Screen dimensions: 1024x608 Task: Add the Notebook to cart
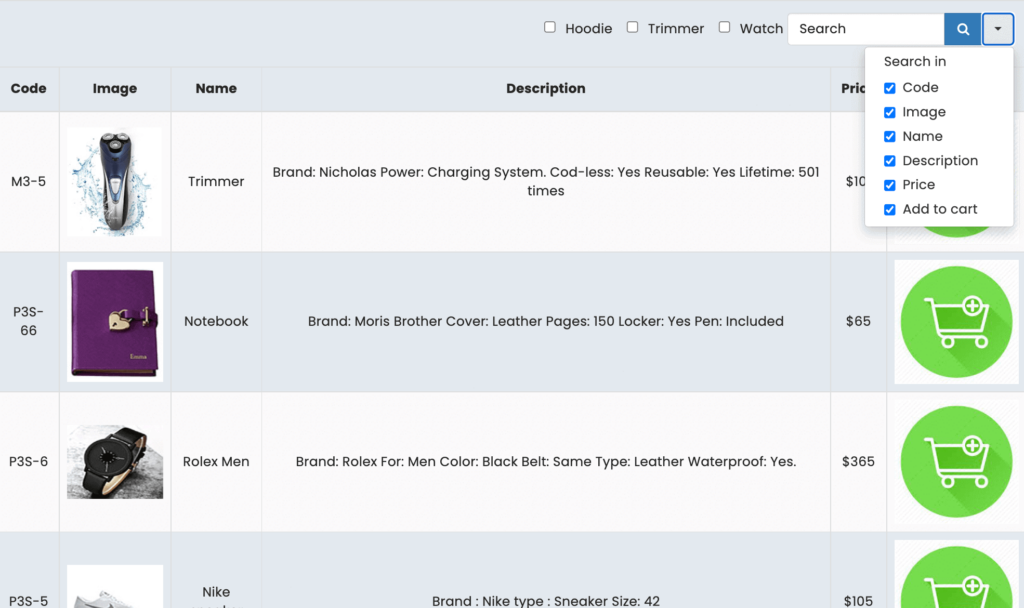pyautogui.click(x=956, y=322)
